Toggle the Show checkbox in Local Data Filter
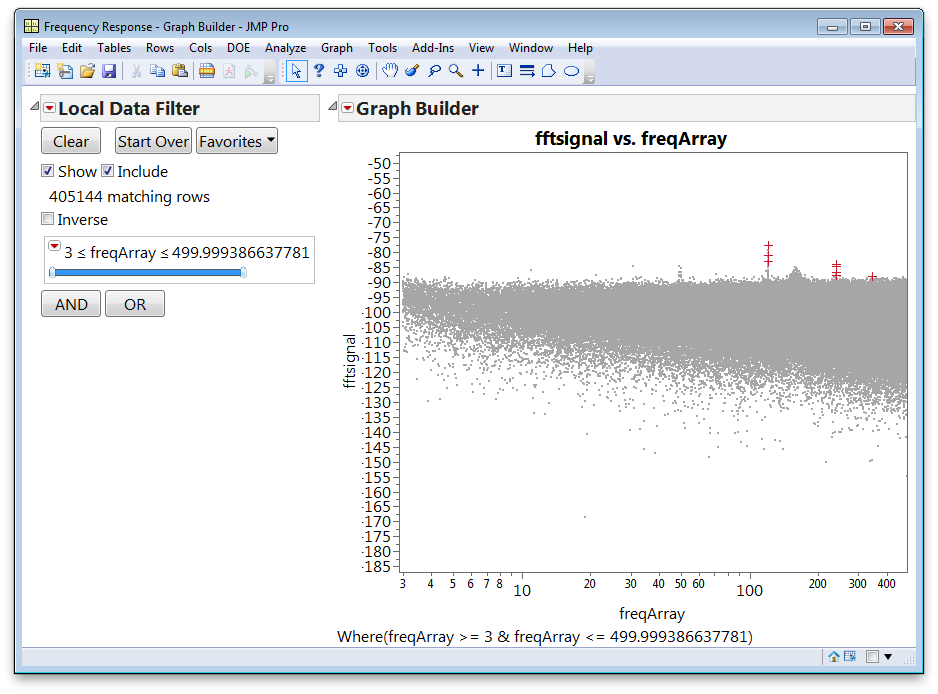The width and height of the screenshot is (938, 694). point(47,171)
